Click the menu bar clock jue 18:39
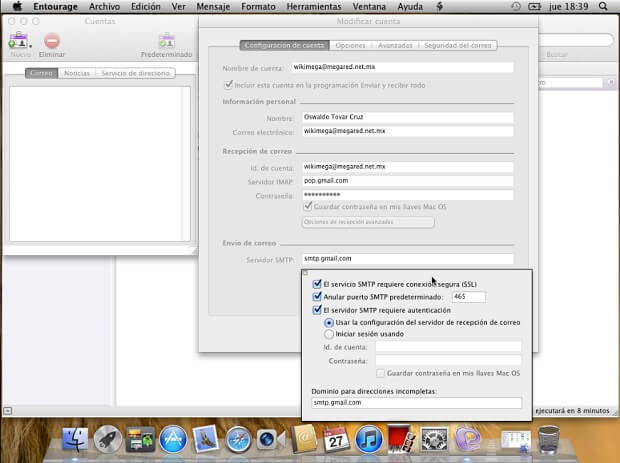The height and width of the screenshot is (463, 620). (x=568, y=6)
